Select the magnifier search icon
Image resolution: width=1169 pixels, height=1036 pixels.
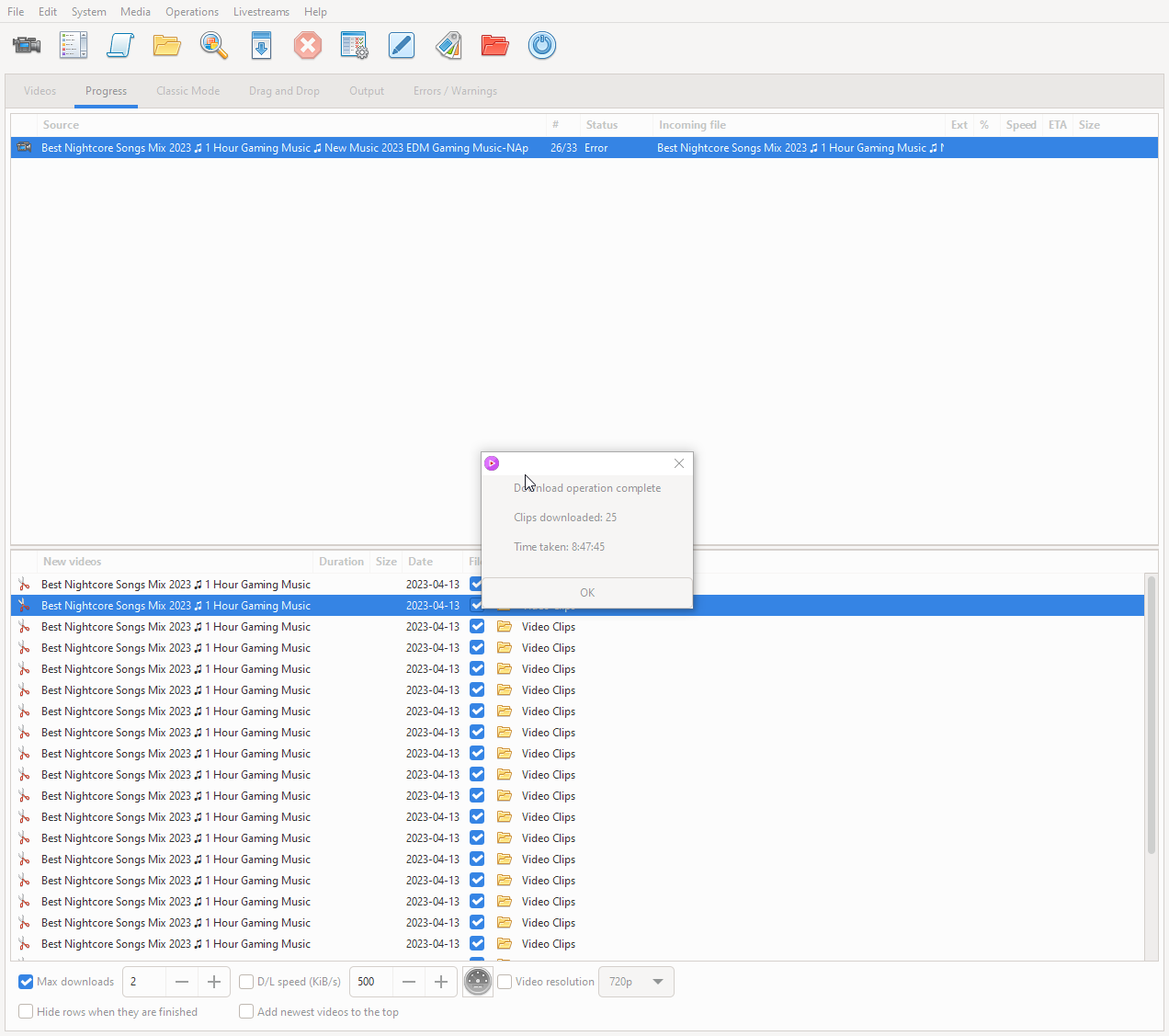pos(213,45)
